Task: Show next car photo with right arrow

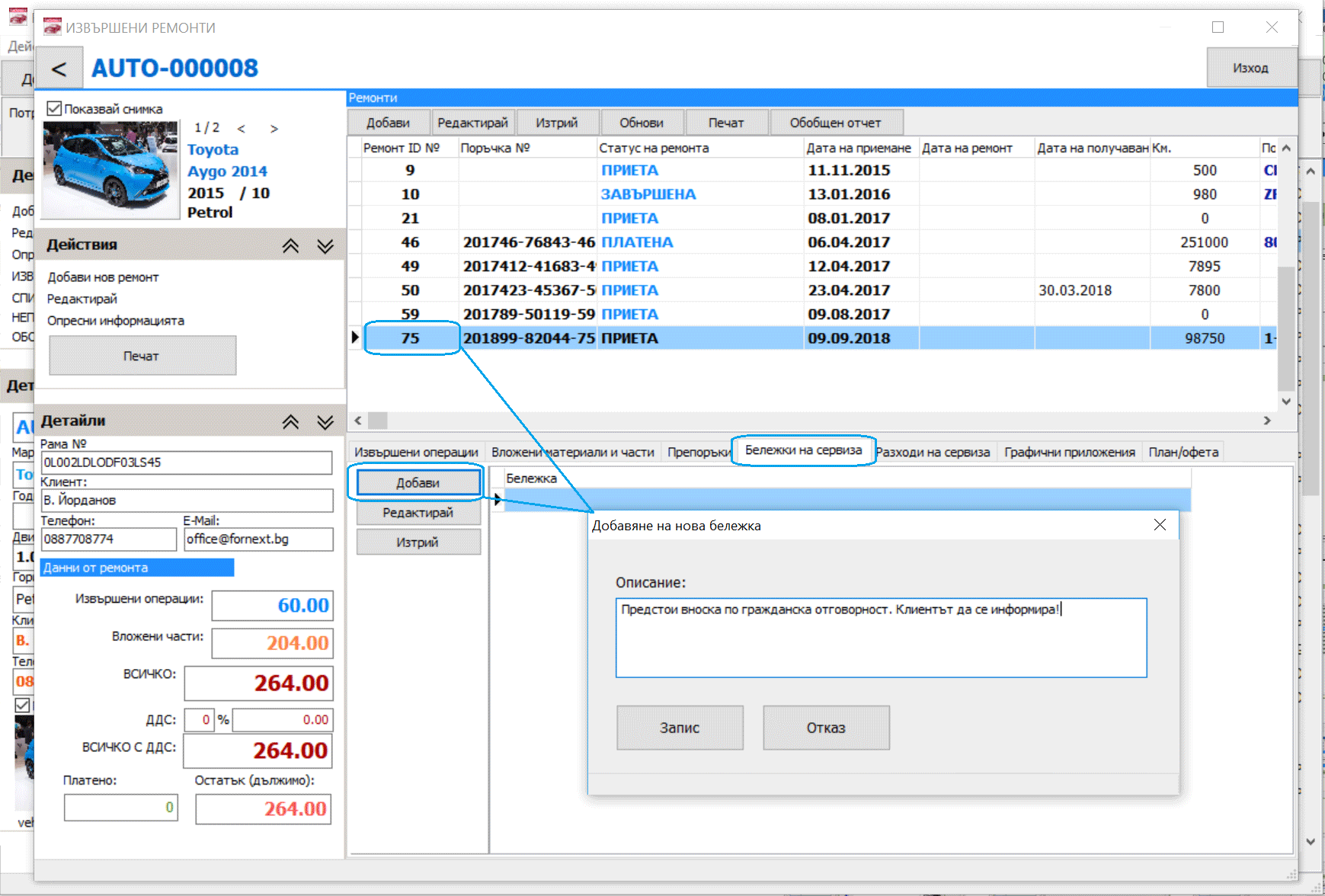Action: pos(274,129)
